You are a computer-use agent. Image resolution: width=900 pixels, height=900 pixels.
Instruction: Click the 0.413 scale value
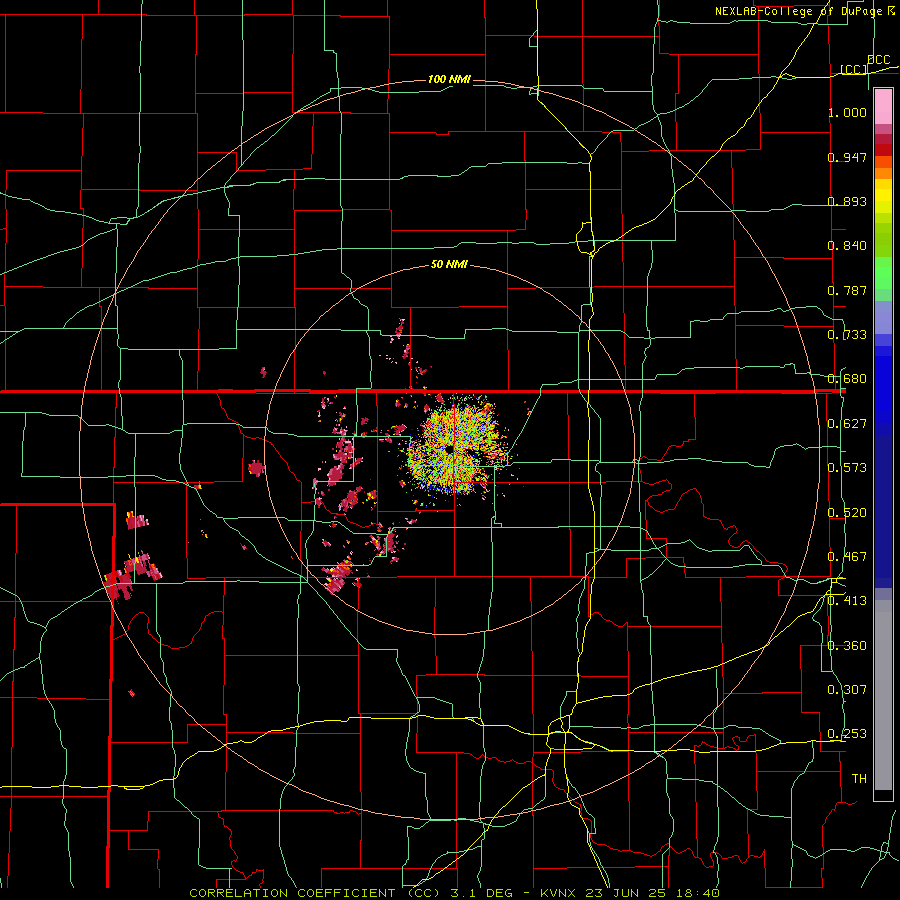click(x=847, y=601)
